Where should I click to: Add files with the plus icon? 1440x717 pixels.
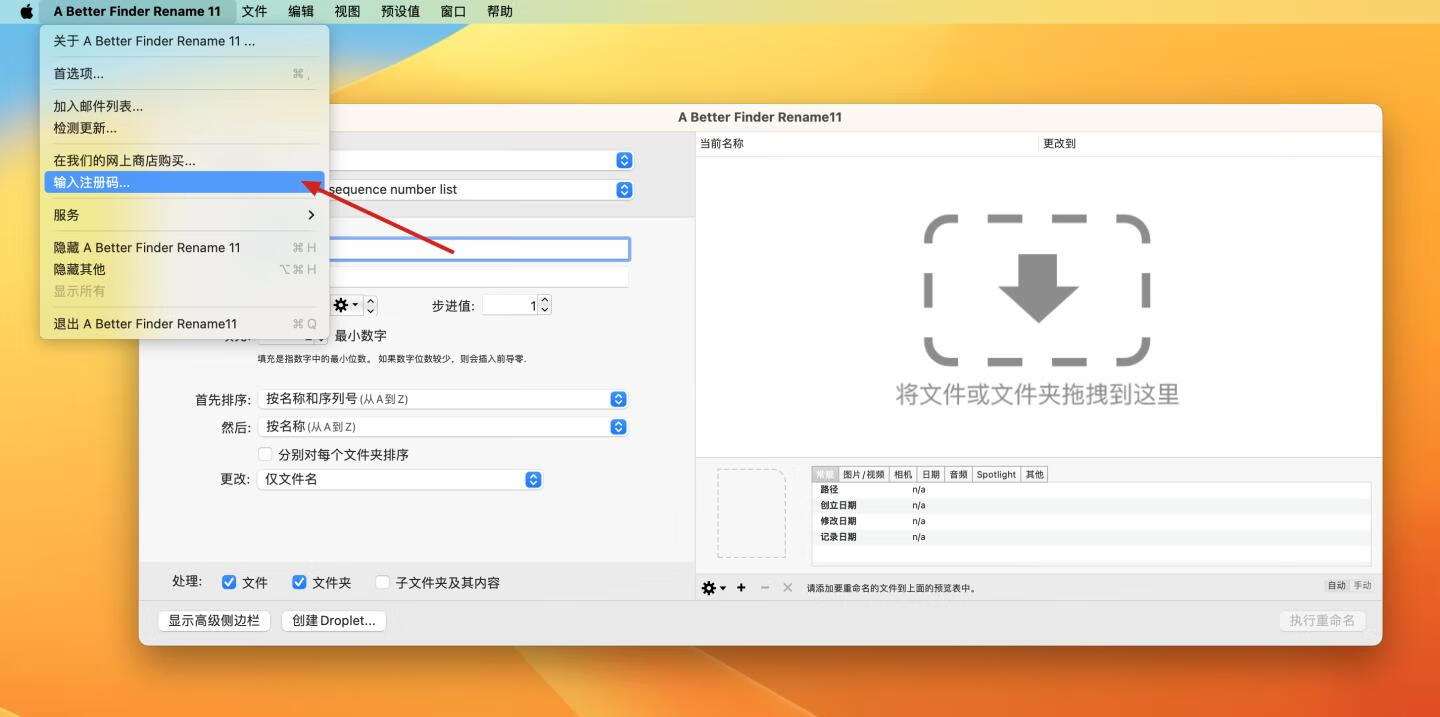coord(741,588)
